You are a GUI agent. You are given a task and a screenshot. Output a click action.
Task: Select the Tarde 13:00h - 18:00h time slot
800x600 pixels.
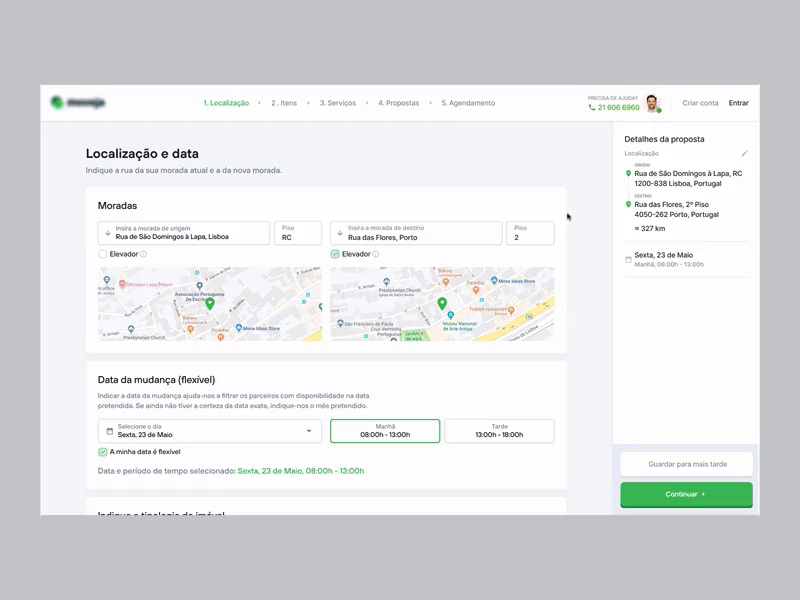(x=499, y=430)
